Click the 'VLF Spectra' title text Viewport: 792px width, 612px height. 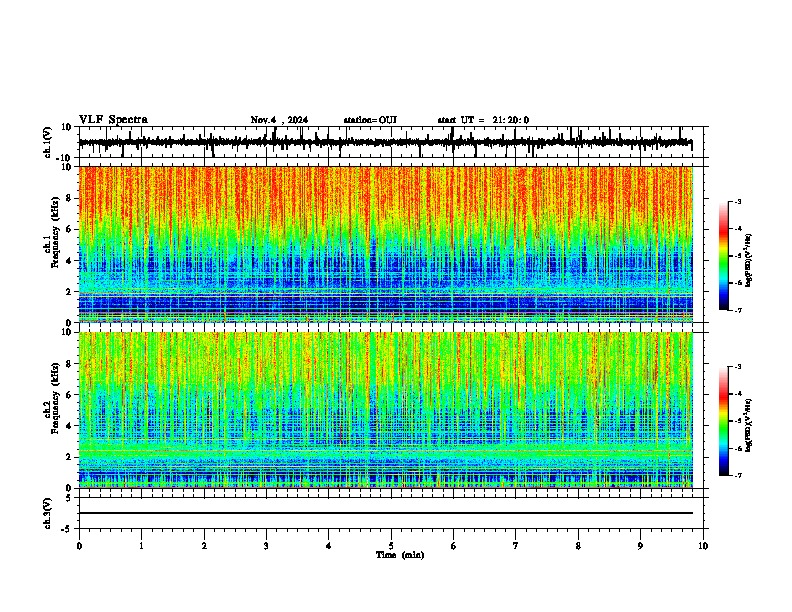(113, 120)
